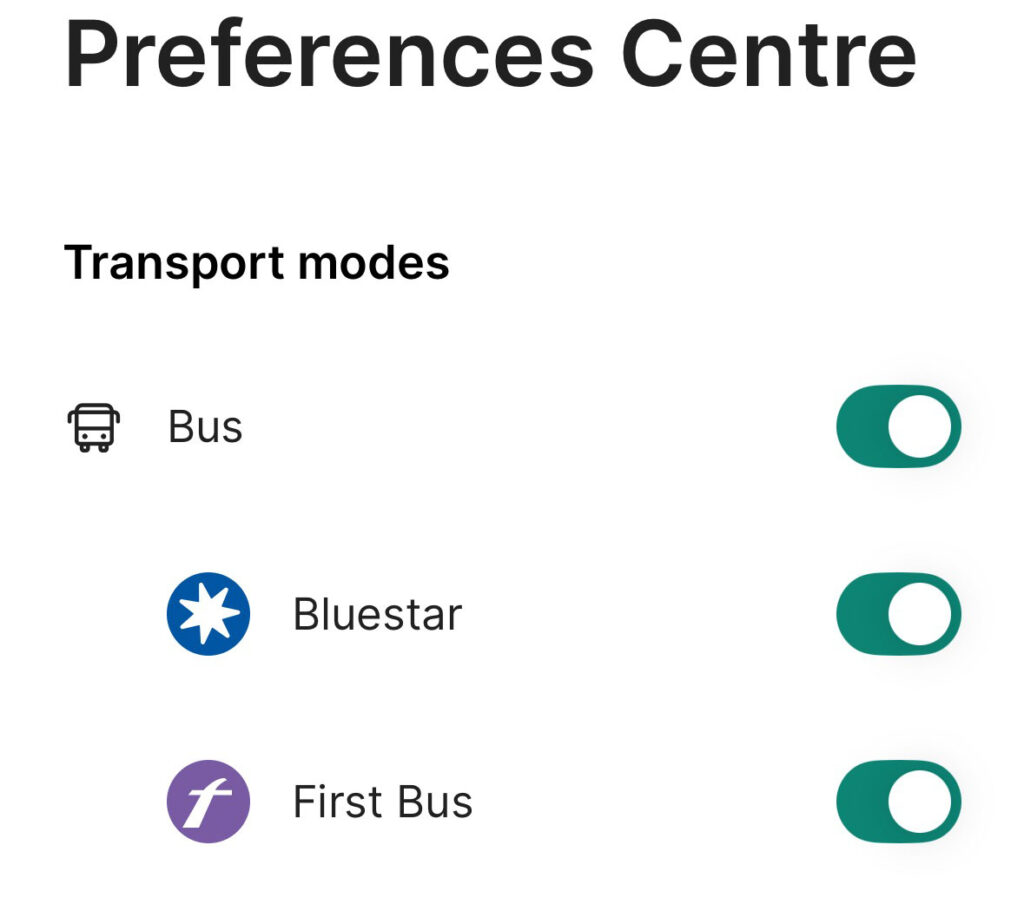Click the white letter f in First logo

point(206,803)
